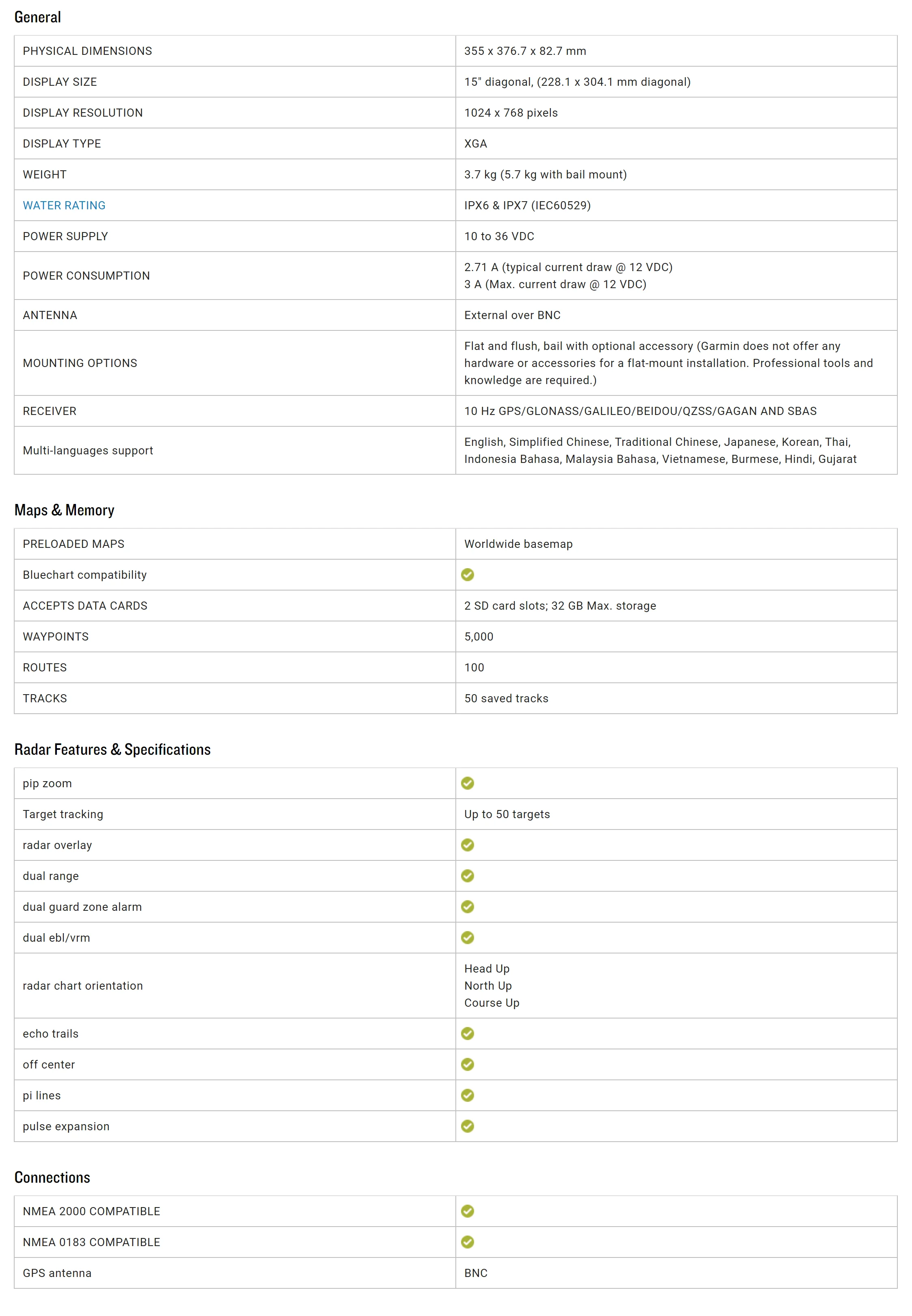Open the WATER RATING link
Screen dimensions: 912x1316
click(x=64, y=205)
